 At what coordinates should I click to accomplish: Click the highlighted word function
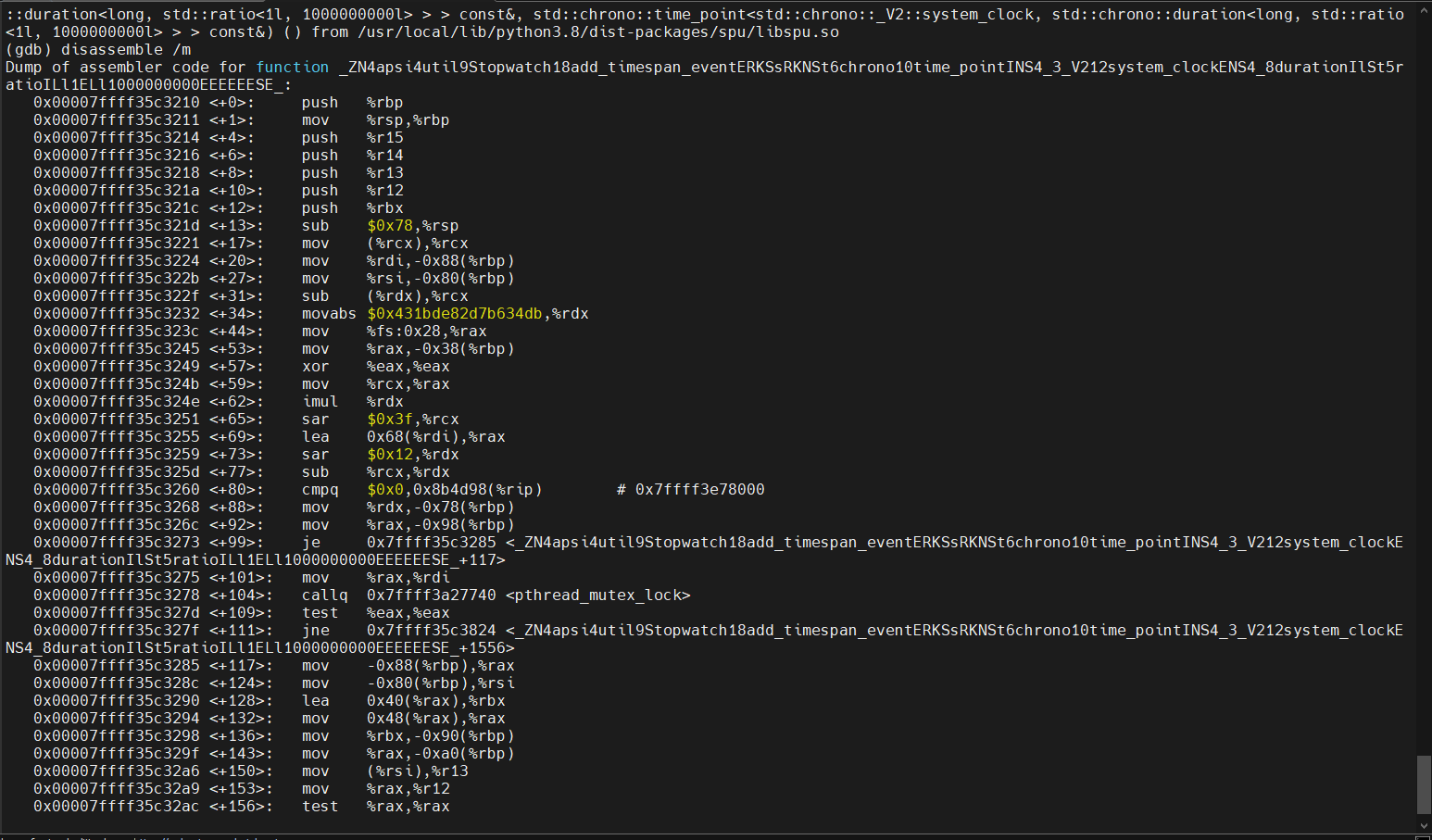(x=293, y=67)
